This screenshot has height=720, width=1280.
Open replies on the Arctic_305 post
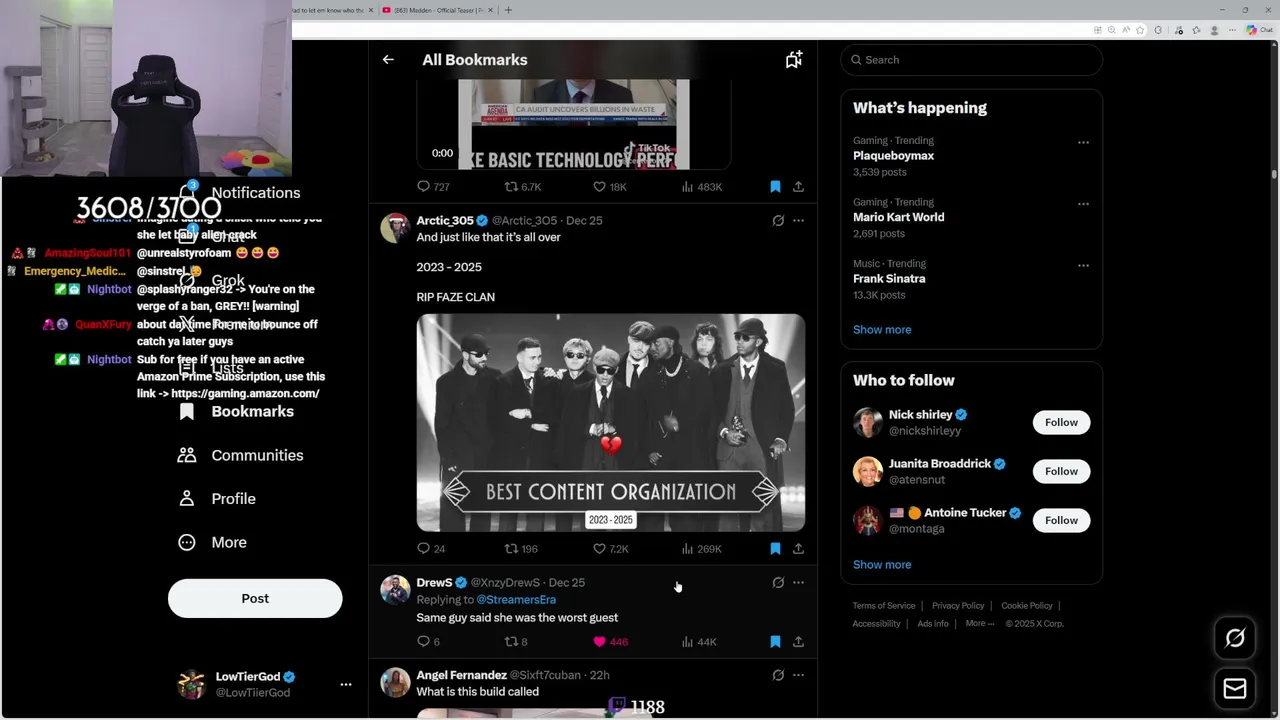[x=431, y=549]
